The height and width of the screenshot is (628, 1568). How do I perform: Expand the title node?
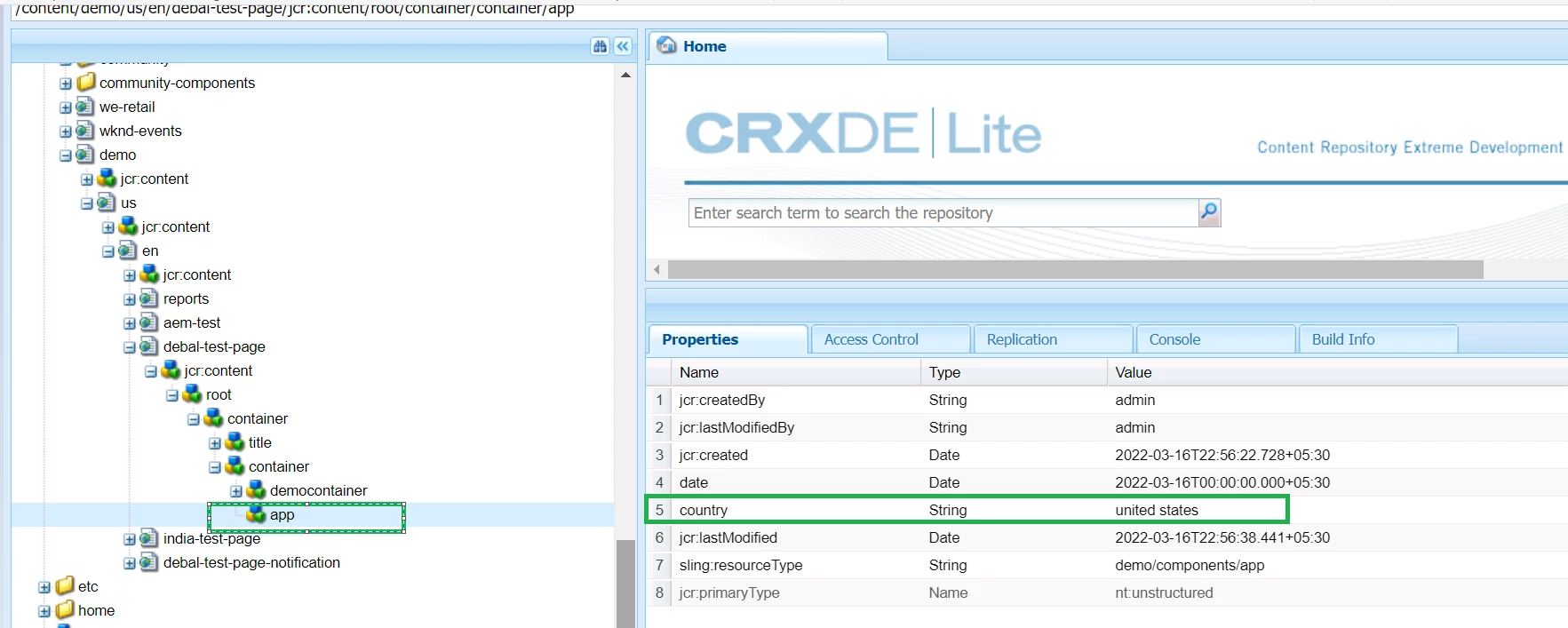point(215,443)
